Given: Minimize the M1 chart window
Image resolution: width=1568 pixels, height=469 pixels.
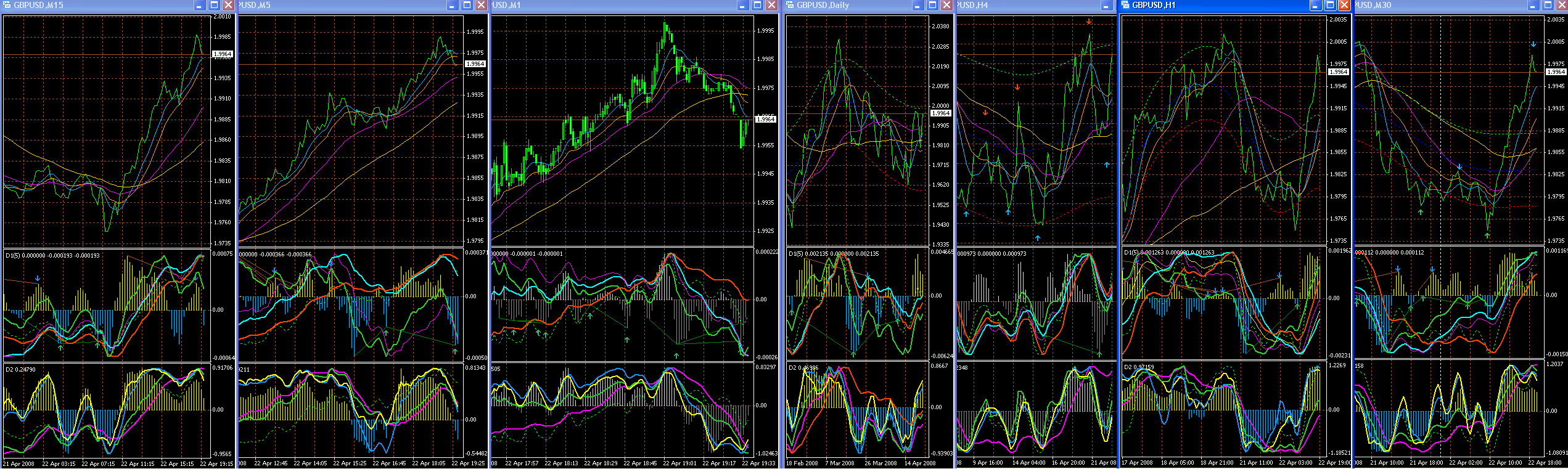Looking at the screenshot, I should [742, 5].
